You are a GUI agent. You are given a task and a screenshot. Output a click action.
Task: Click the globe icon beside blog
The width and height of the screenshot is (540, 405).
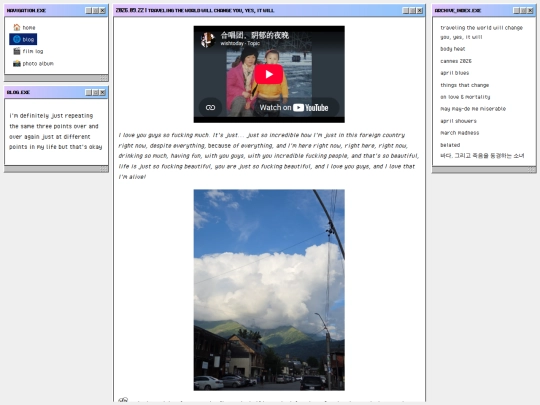17,39
